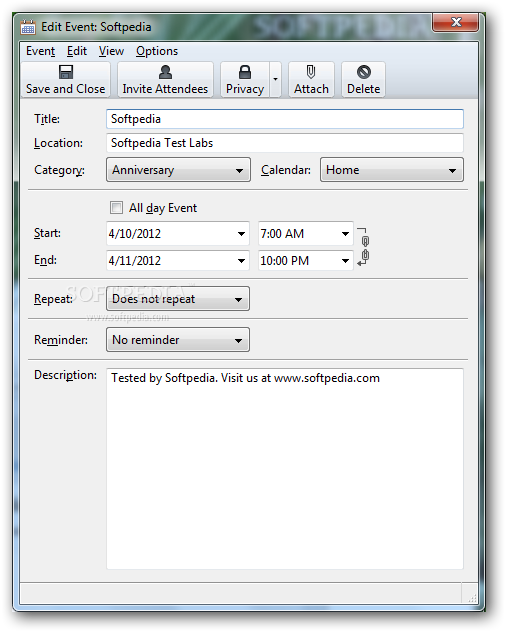Focus the Title field containing Softpedia

click(285, 119)
